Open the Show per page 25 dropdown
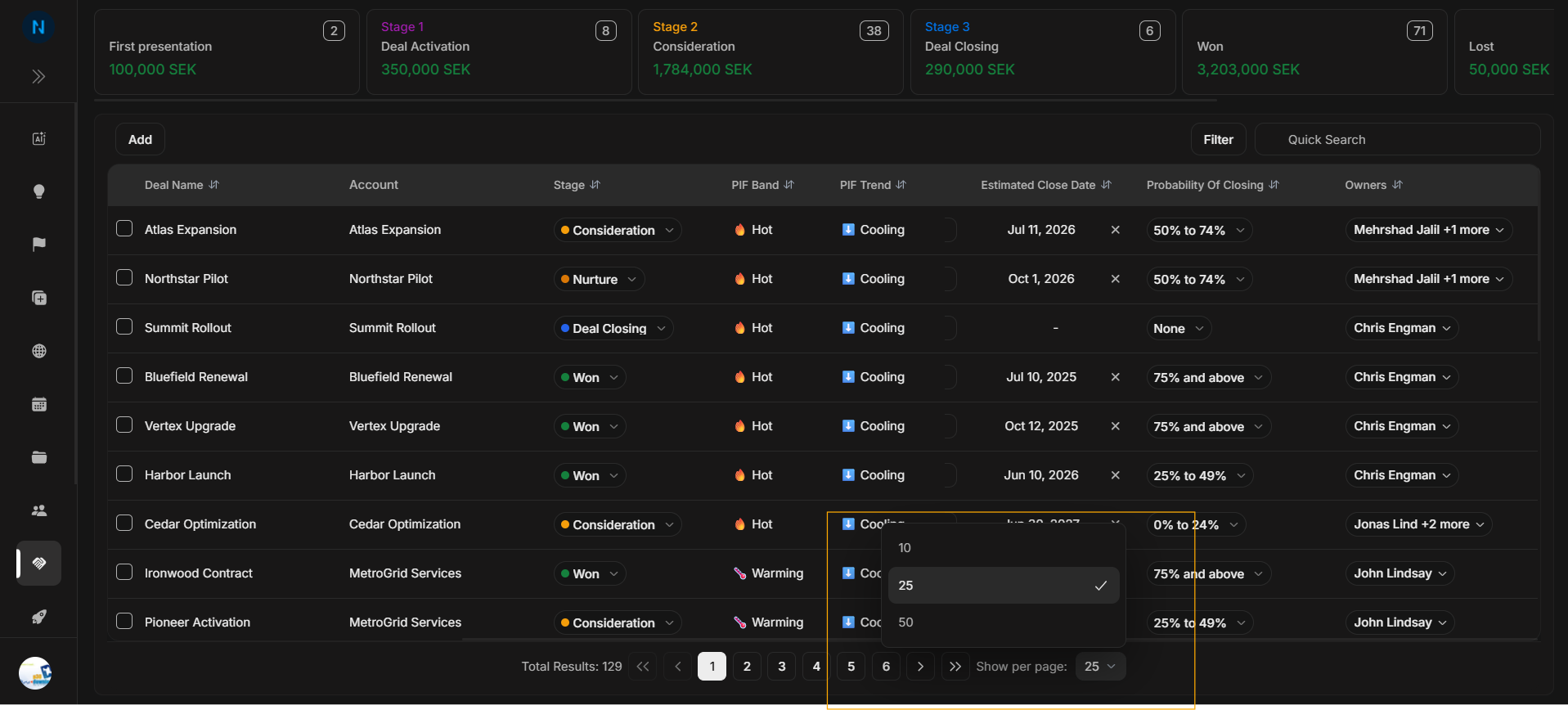 tap(1100, 667)
